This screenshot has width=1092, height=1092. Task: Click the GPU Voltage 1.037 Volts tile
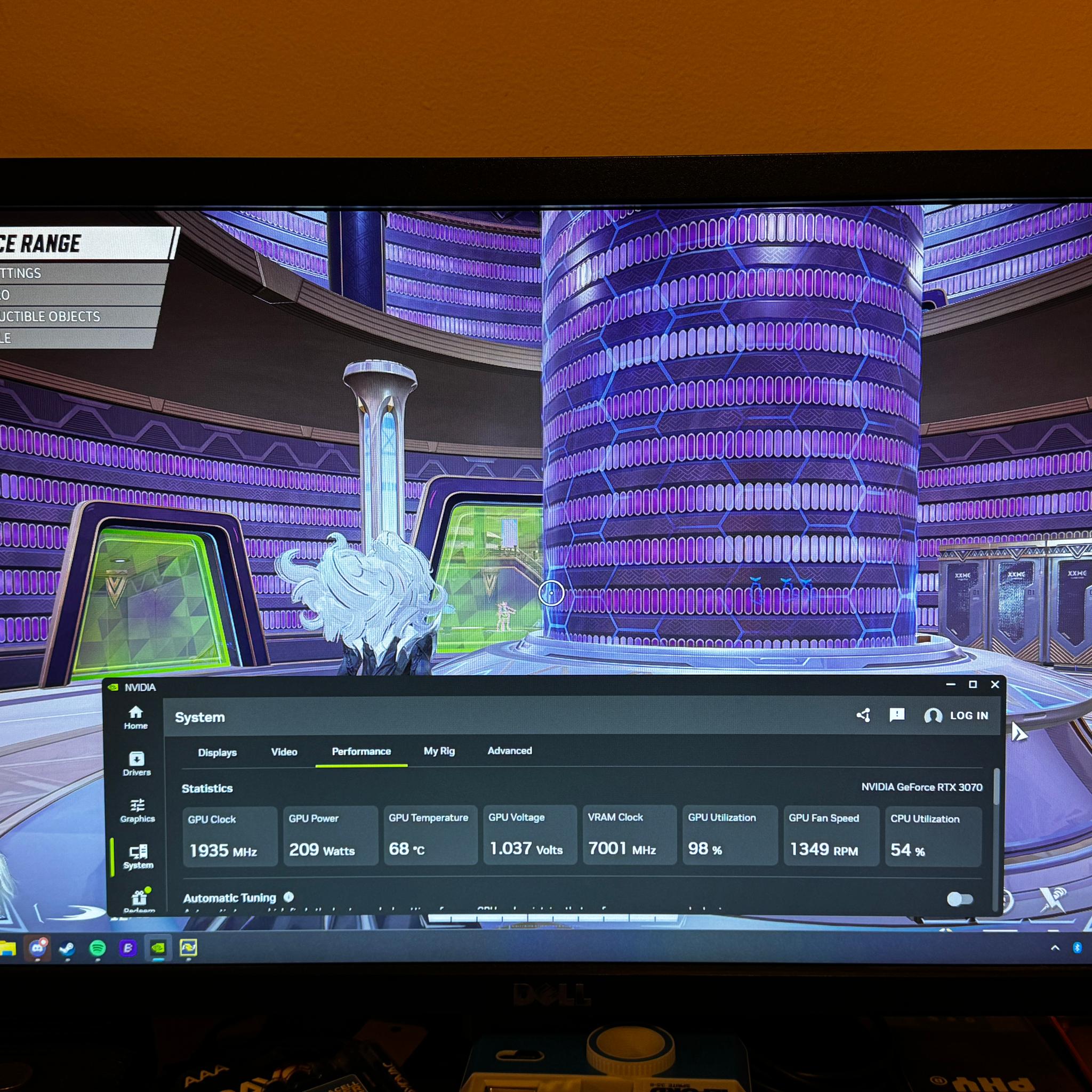pos(530,834)
